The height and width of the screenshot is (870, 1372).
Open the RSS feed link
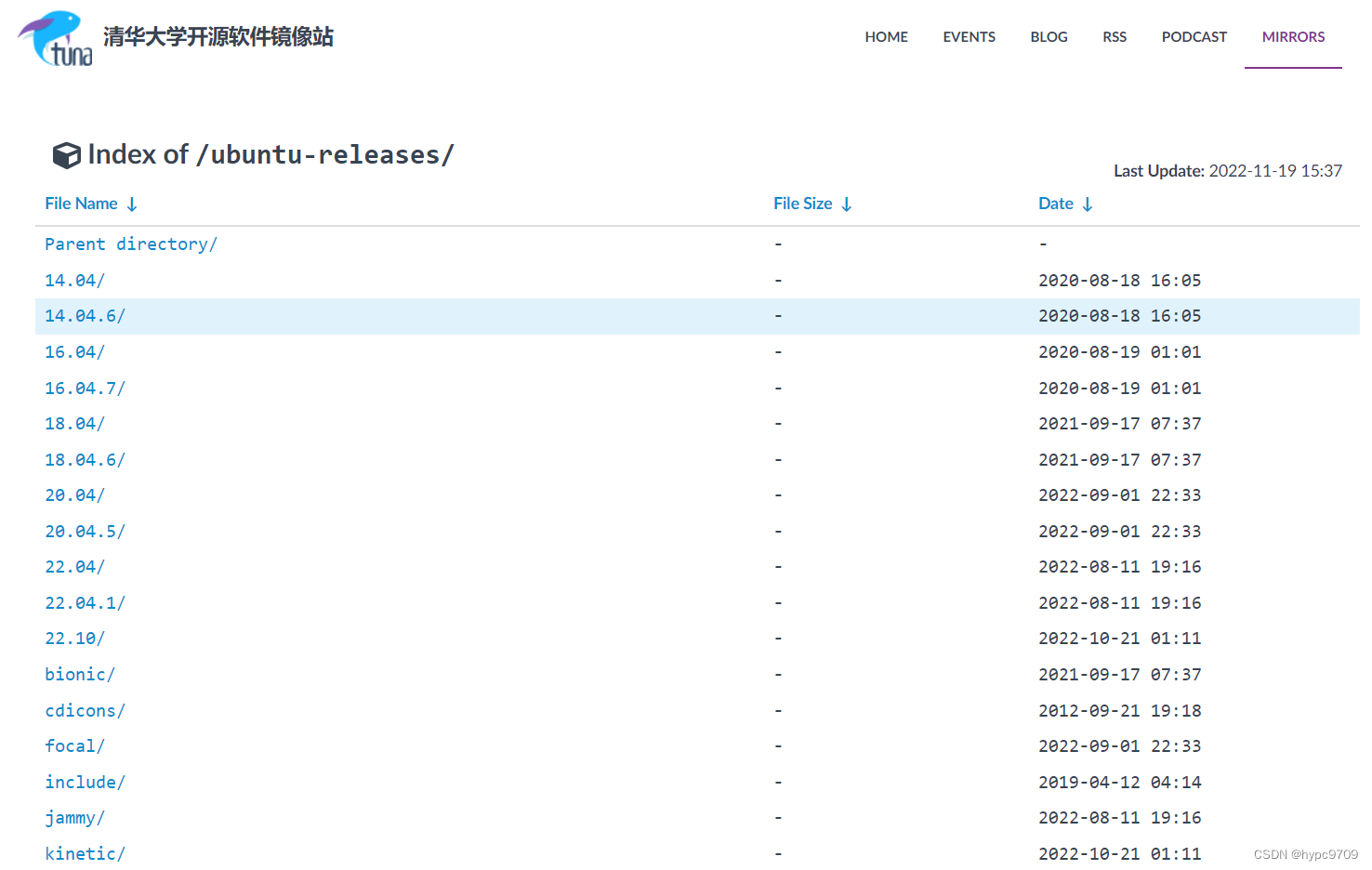coord(1115,37)
